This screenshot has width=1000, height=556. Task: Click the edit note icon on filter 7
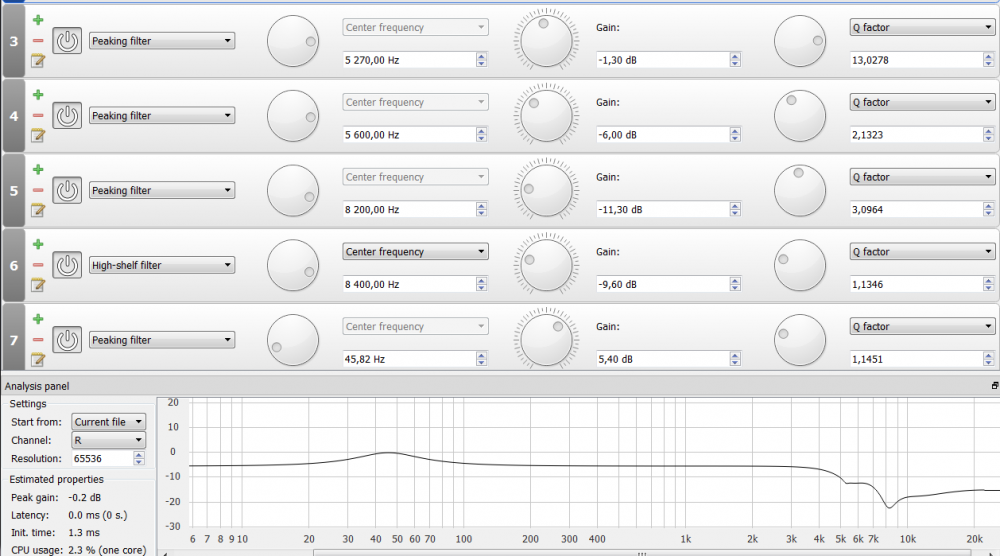tap(38, 360)
